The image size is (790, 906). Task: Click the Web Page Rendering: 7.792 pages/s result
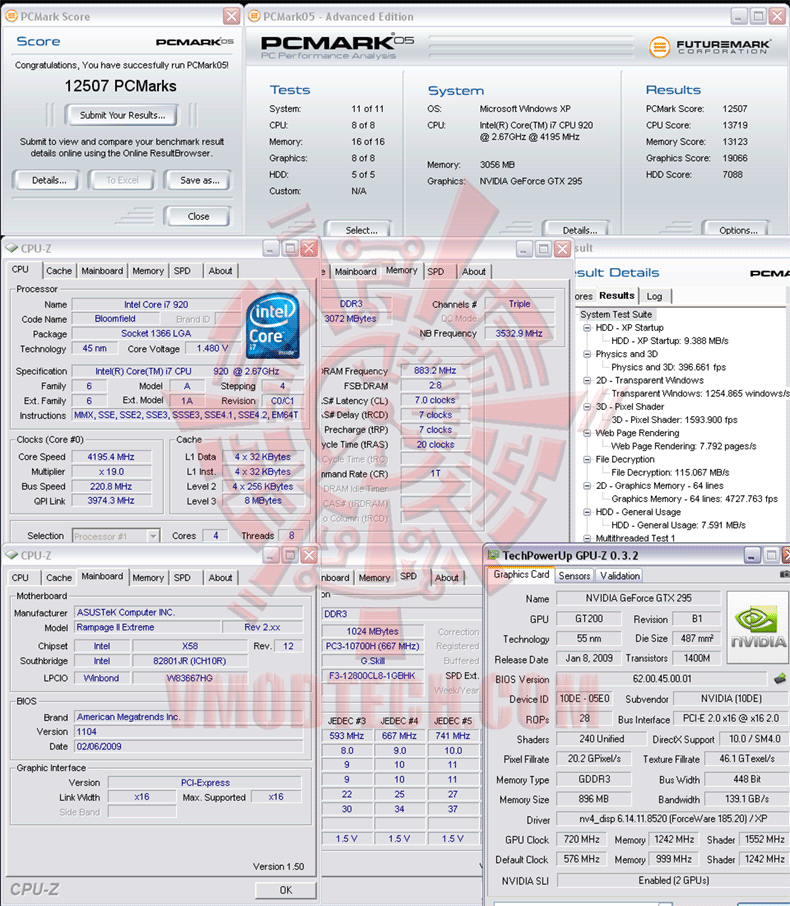[684, 446]
